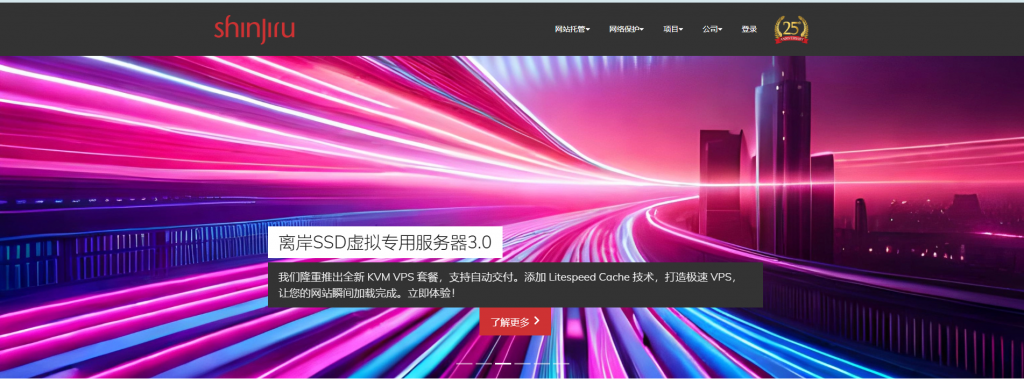Expand the 网络保护 dropdown menu
The height and width of the screenshot is (379, 1024).
(x=626, y=29)
